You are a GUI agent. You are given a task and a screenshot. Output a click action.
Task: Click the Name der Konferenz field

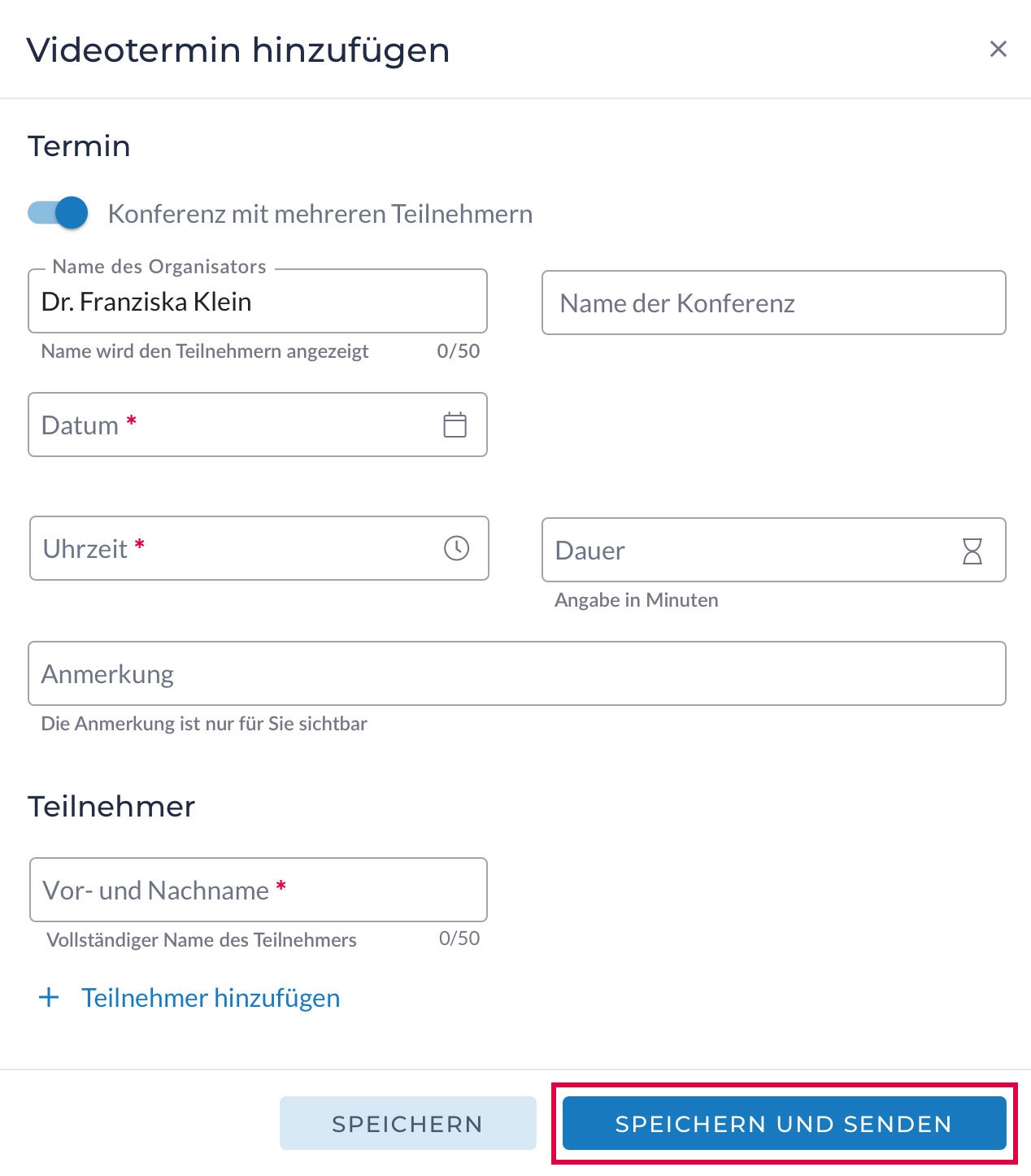click(772, 303)
